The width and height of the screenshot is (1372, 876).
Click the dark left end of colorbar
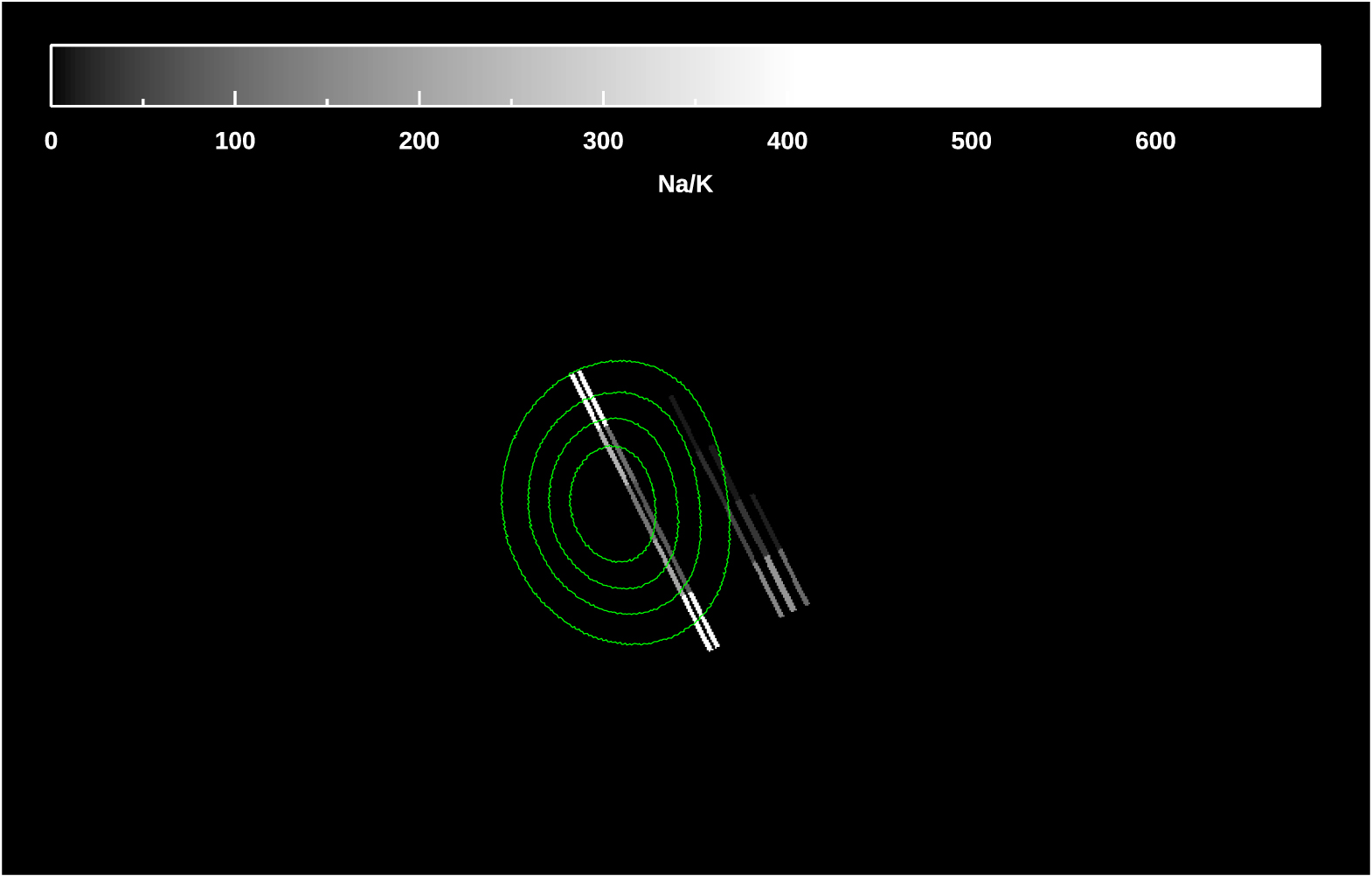tap(66, 74)
